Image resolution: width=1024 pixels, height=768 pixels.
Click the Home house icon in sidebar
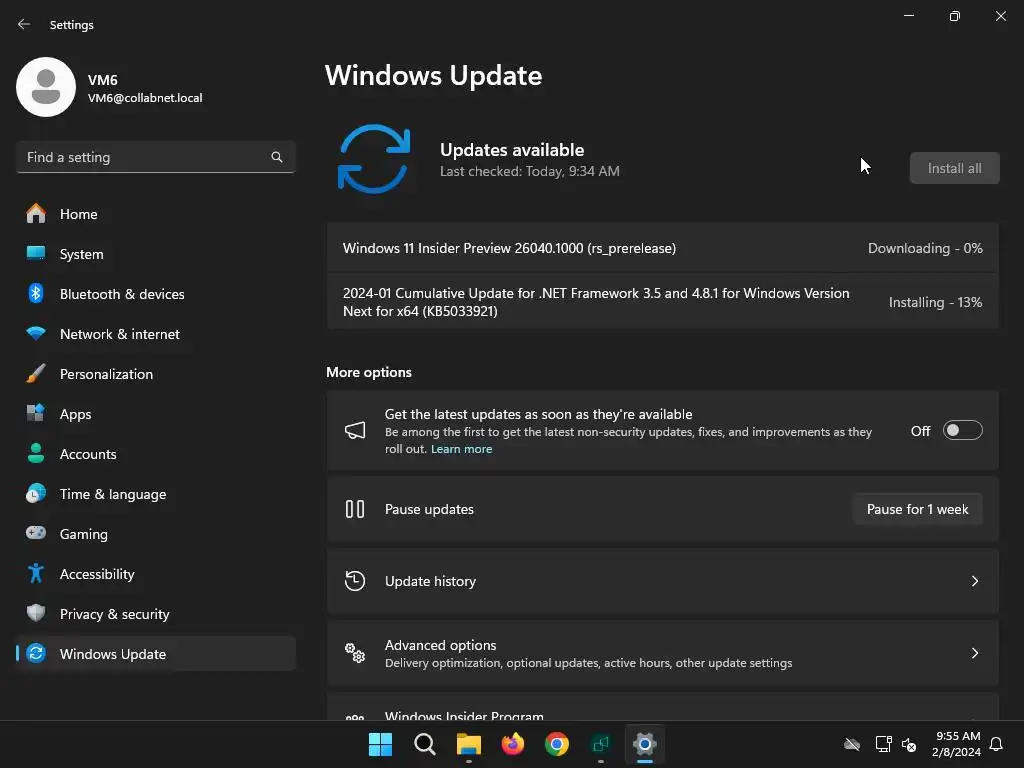tap(36, 214)
